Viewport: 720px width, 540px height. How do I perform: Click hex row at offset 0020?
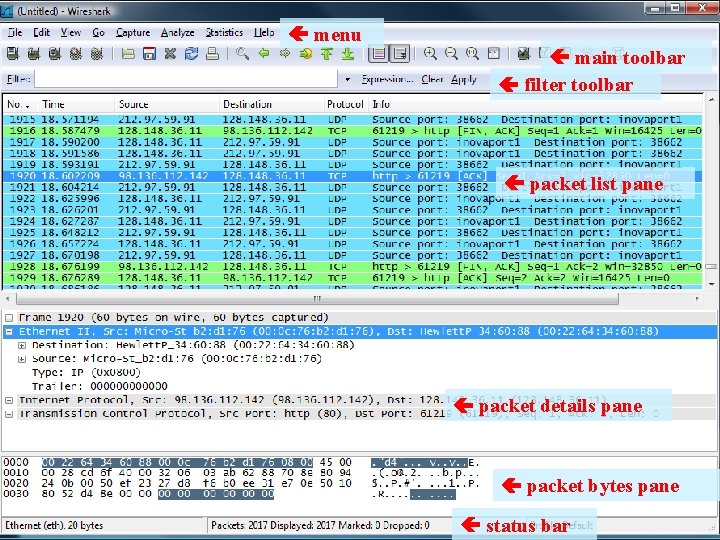click(x=241, y=483)
